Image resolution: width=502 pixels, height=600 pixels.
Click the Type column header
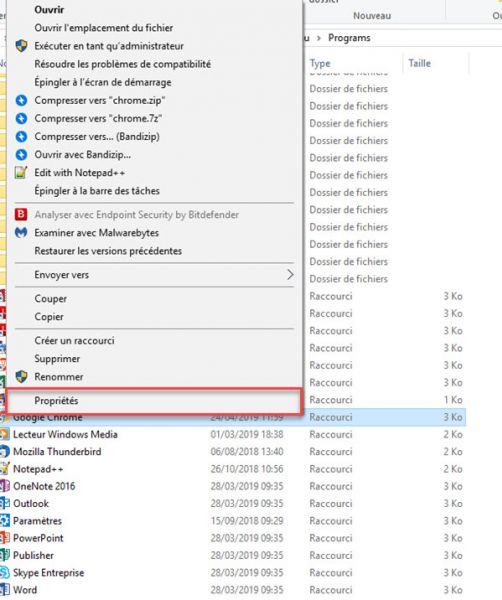(320, 63)
